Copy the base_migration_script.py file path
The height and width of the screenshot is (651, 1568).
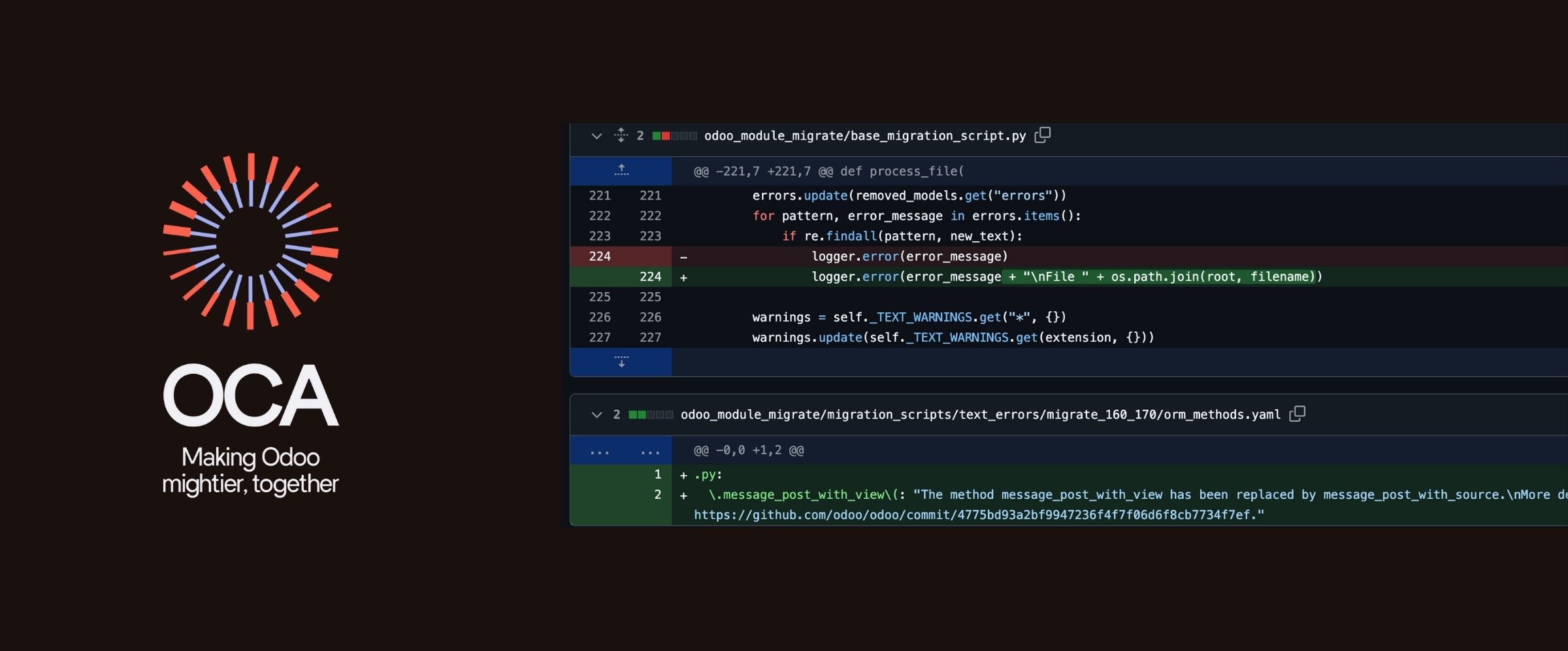(x=1043, y=135)
